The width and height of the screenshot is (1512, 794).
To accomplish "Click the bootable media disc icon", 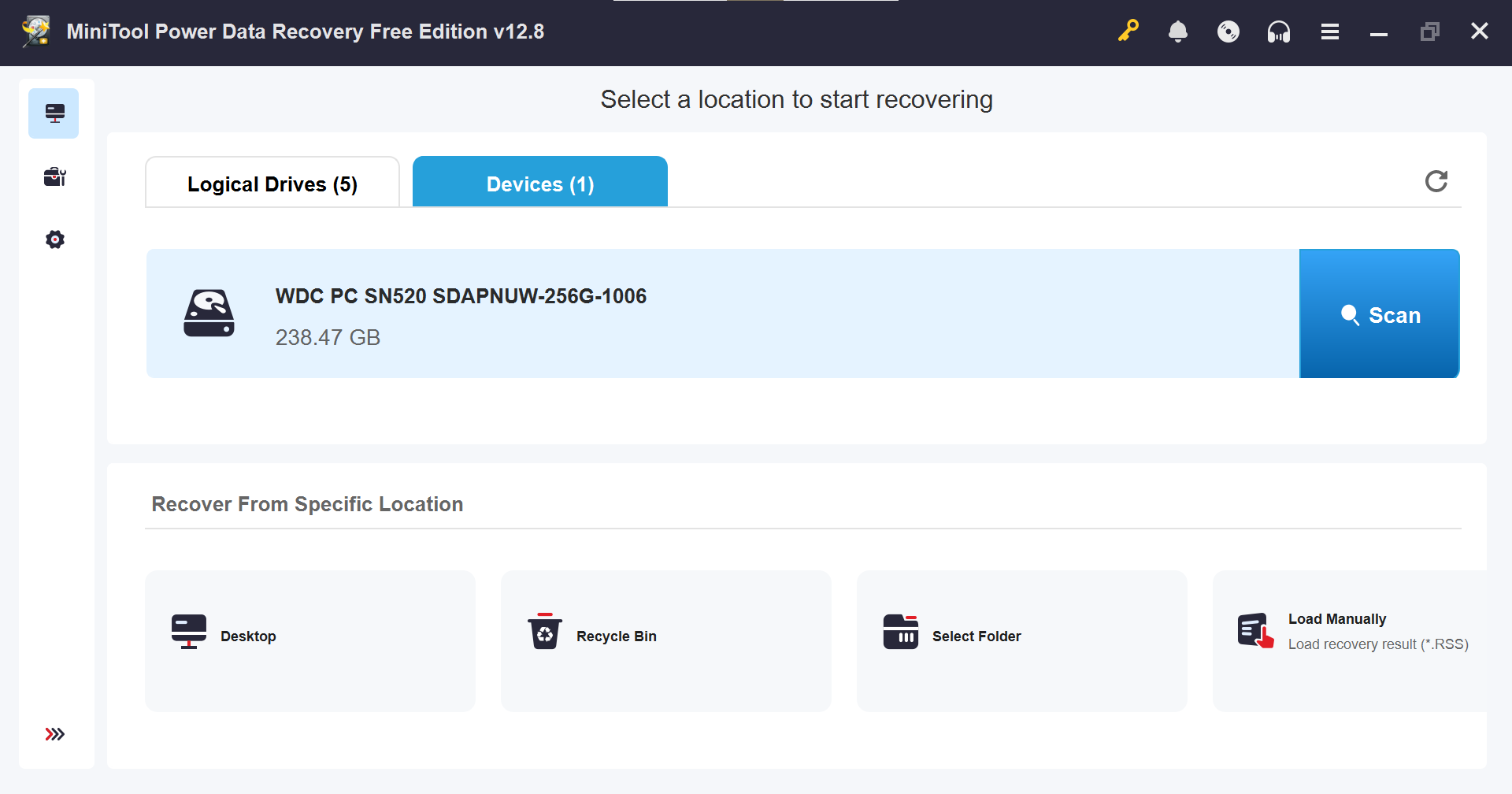I will click(1228, 32).
